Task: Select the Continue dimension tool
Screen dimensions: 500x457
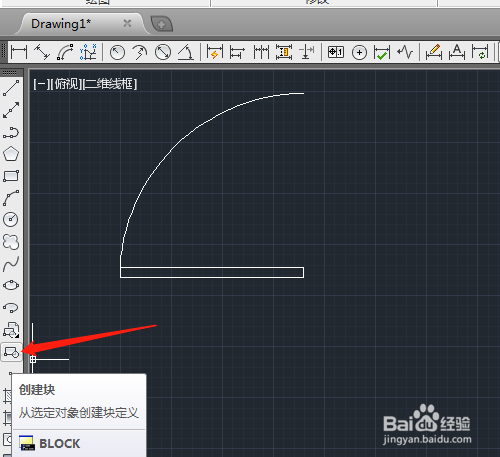Action: (x=261, y=52)
